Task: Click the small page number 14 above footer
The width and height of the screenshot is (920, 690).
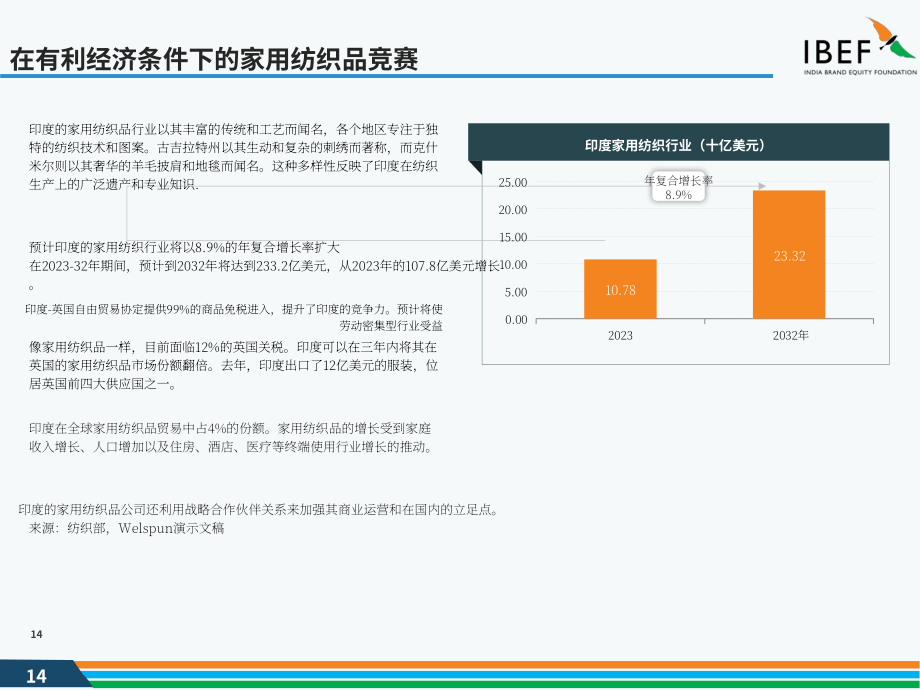Action: pos(36,634)
